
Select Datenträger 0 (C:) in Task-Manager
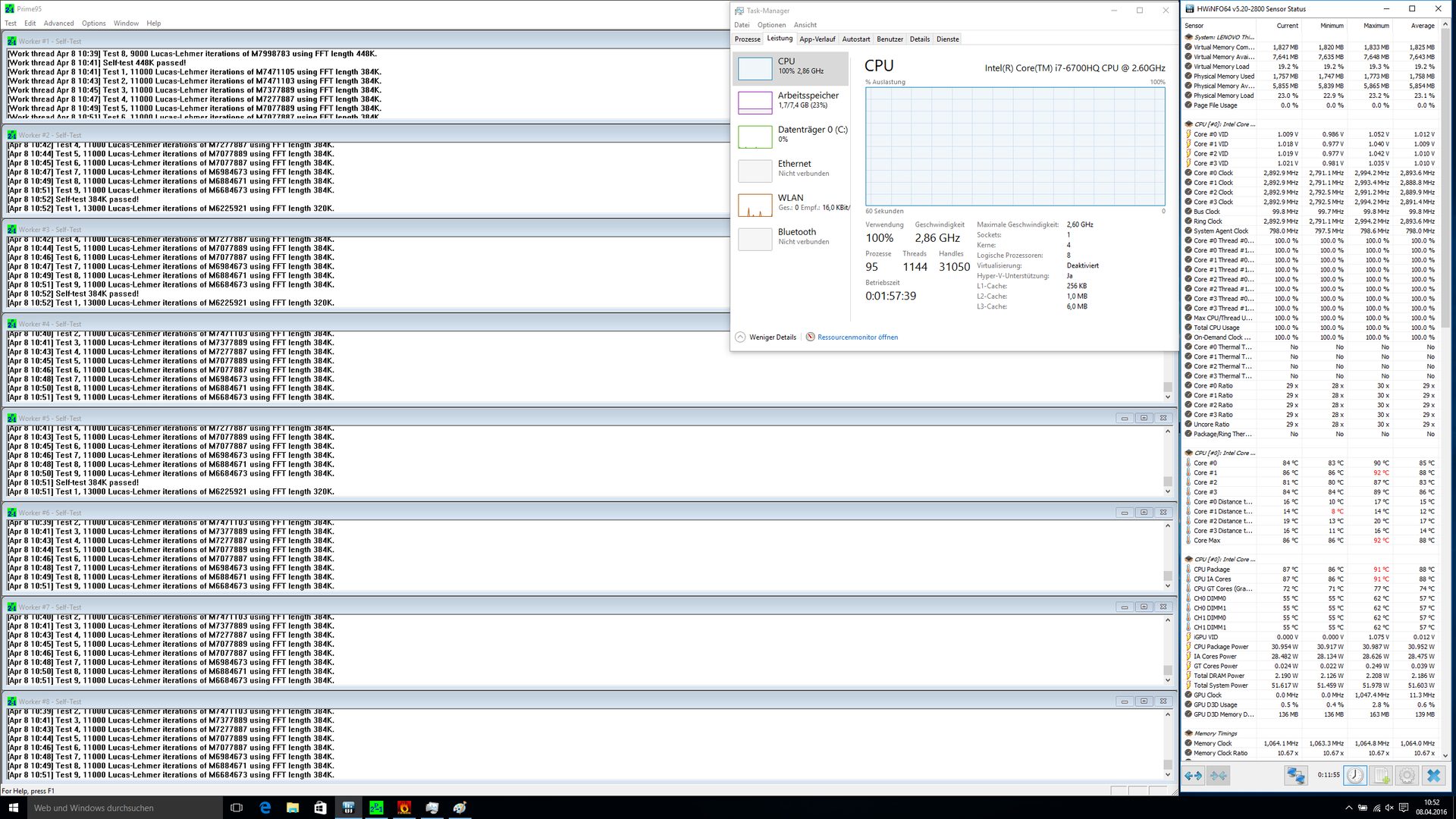pos(791,136)
